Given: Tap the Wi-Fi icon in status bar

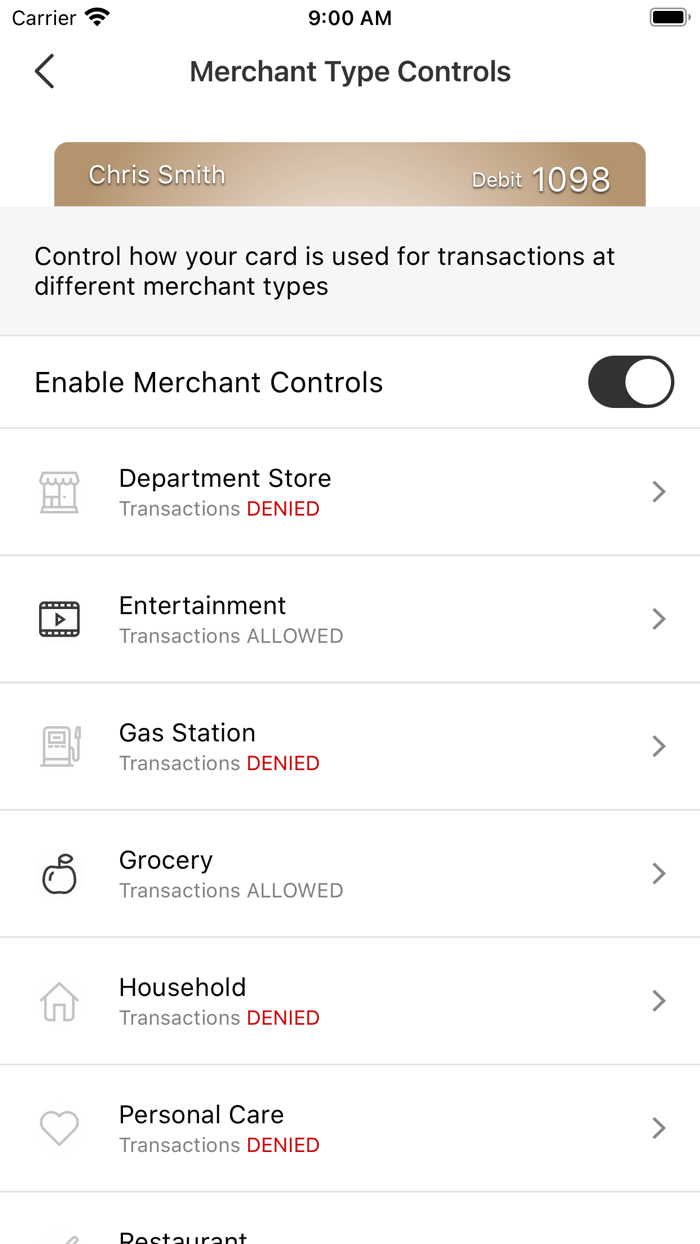Looking at the screenshot, I should (x=96, y=15).
